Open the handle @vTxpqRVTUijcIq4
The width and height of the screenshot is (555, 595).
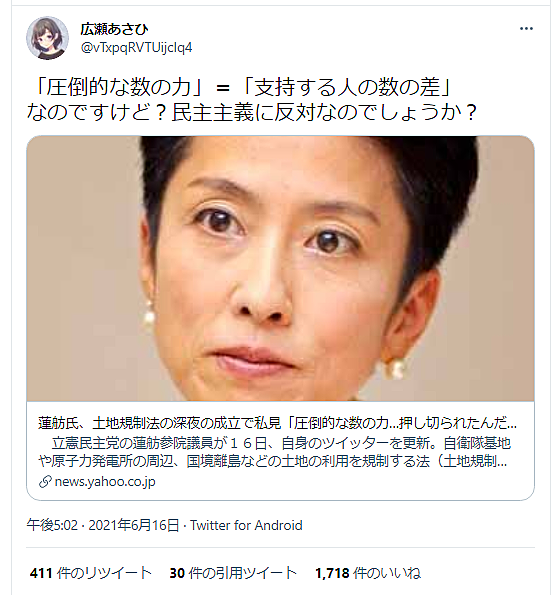(136, 48)
